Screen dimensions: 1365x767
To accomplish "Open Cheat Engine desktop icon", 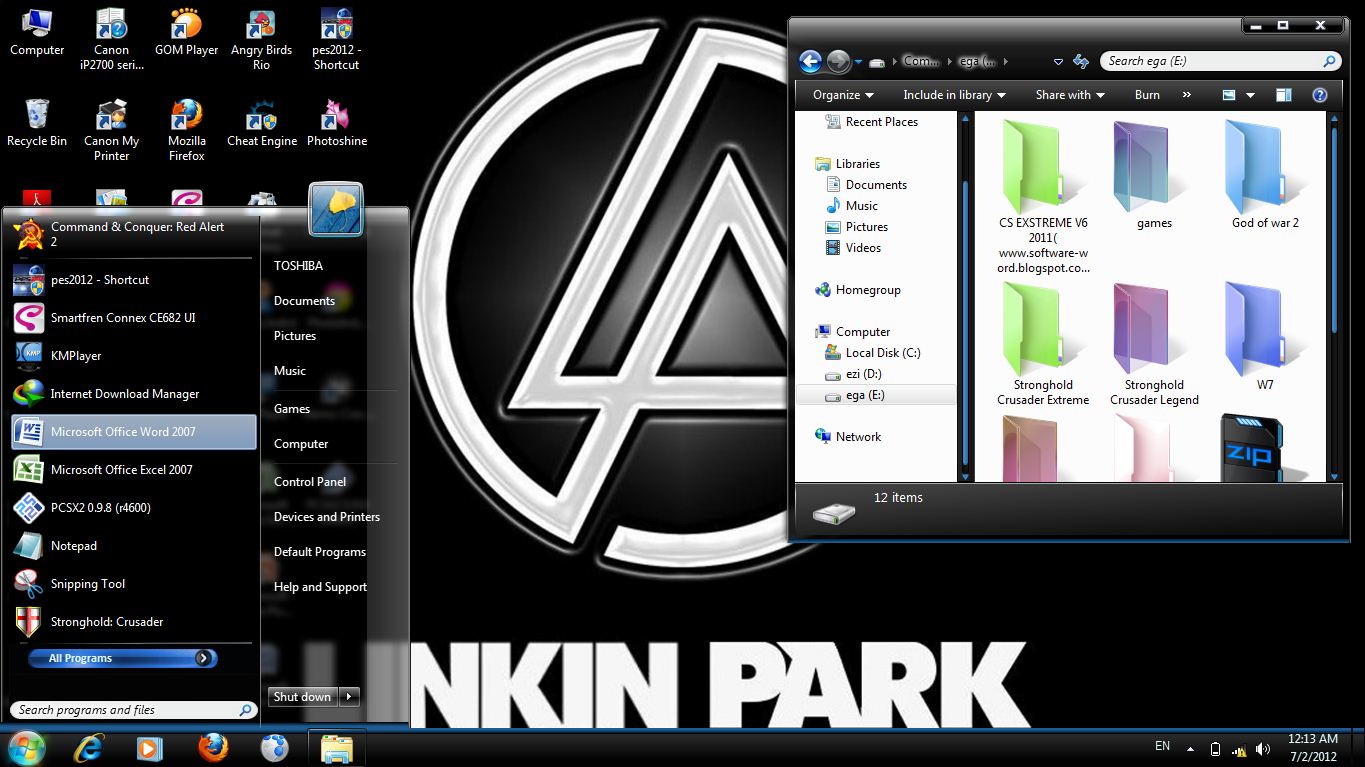I will (261, 123).
